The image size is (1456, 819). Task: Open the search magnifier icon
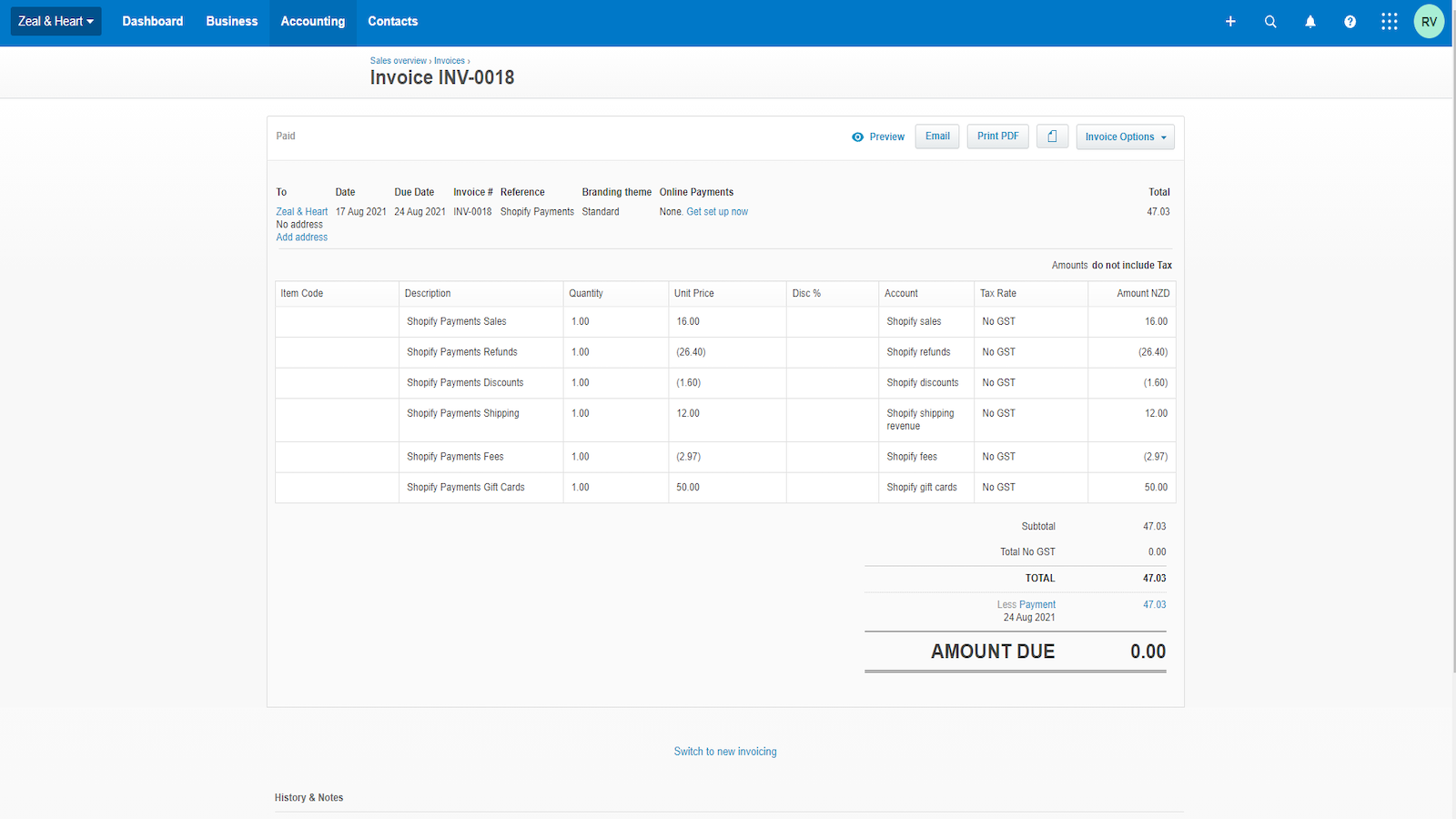coord(1270,21)
